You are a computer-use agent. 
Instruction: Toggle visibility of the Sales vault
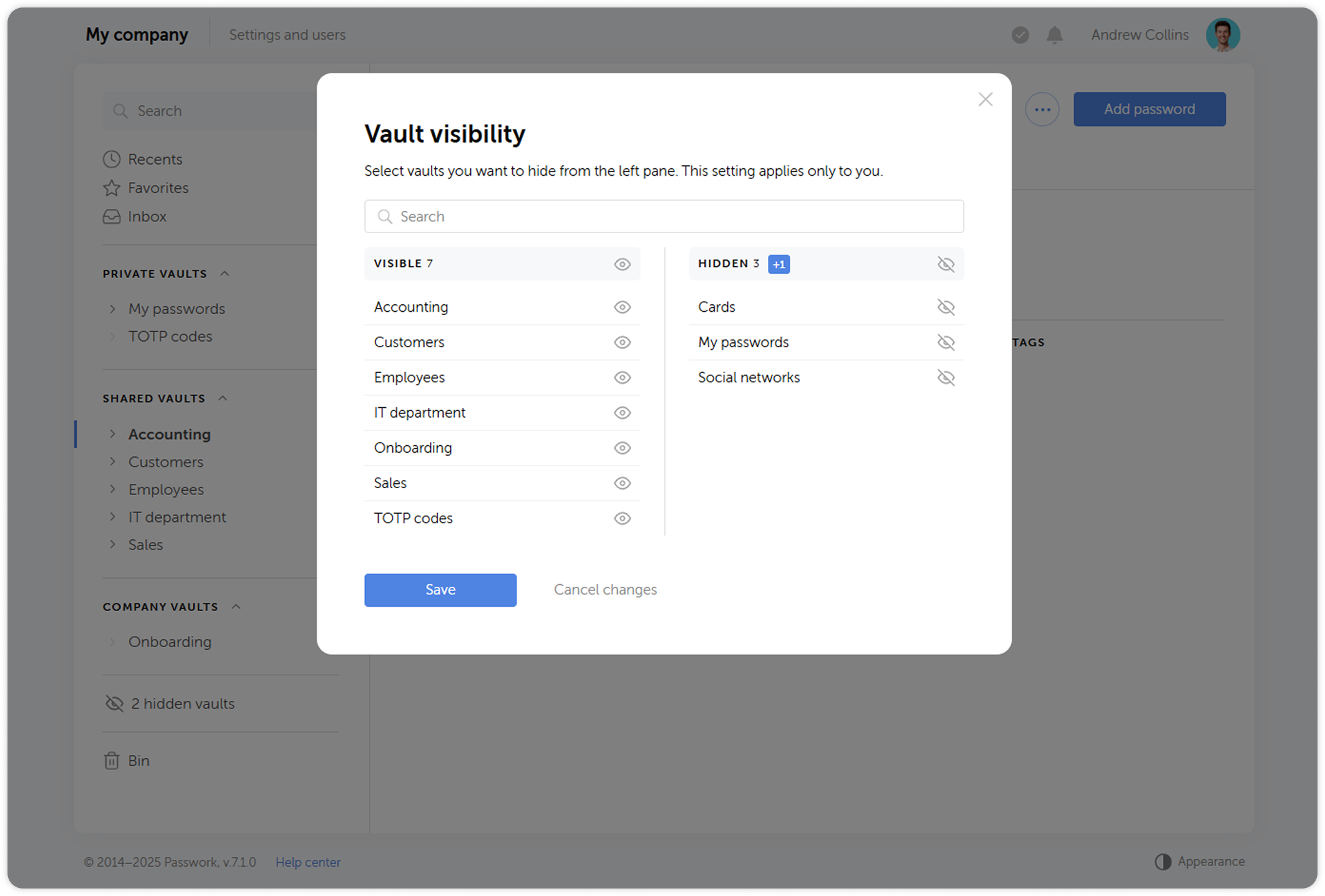tap(622, 483)
